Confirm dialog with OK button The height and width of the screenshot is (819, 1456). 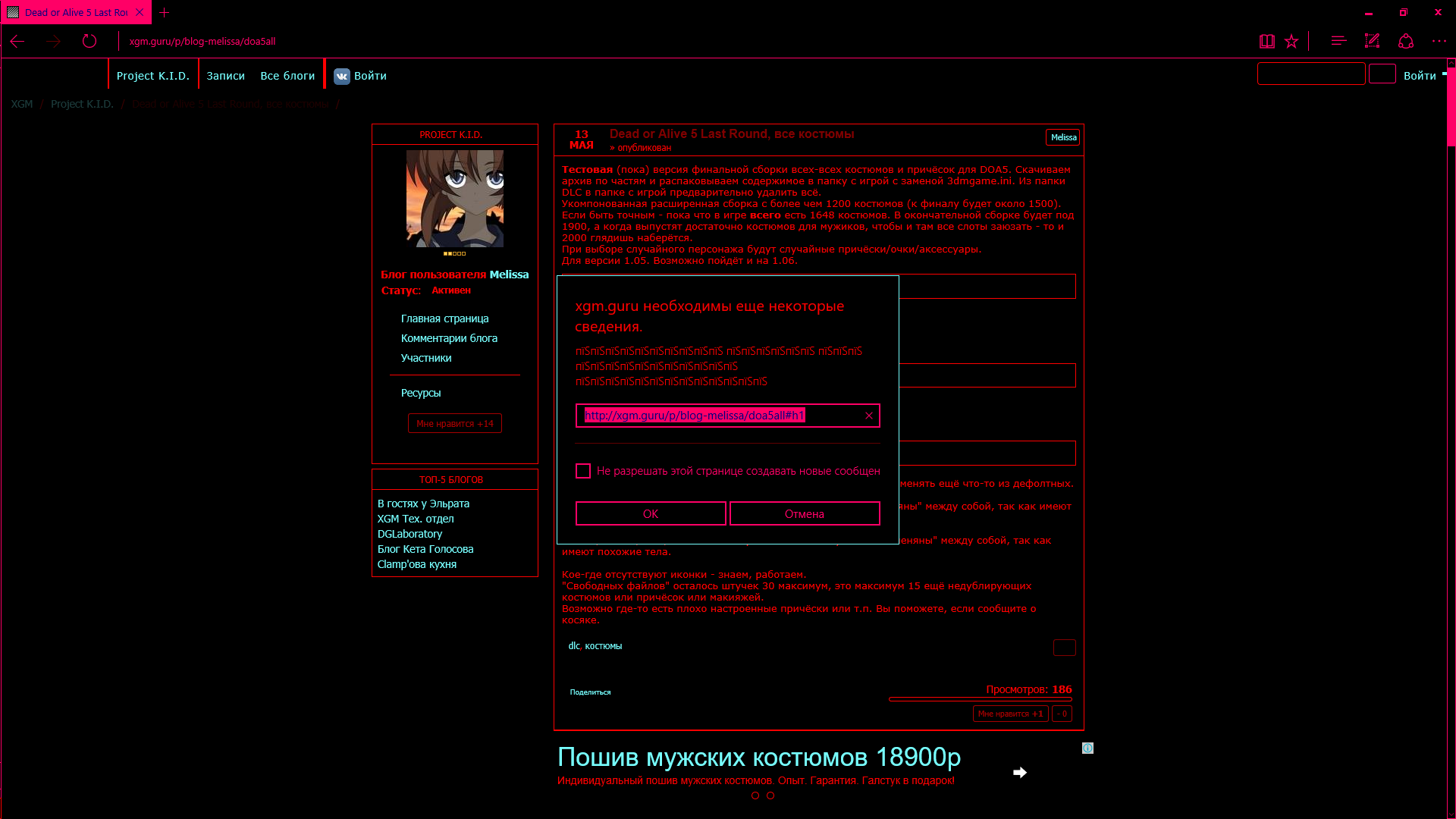(651, 513)
